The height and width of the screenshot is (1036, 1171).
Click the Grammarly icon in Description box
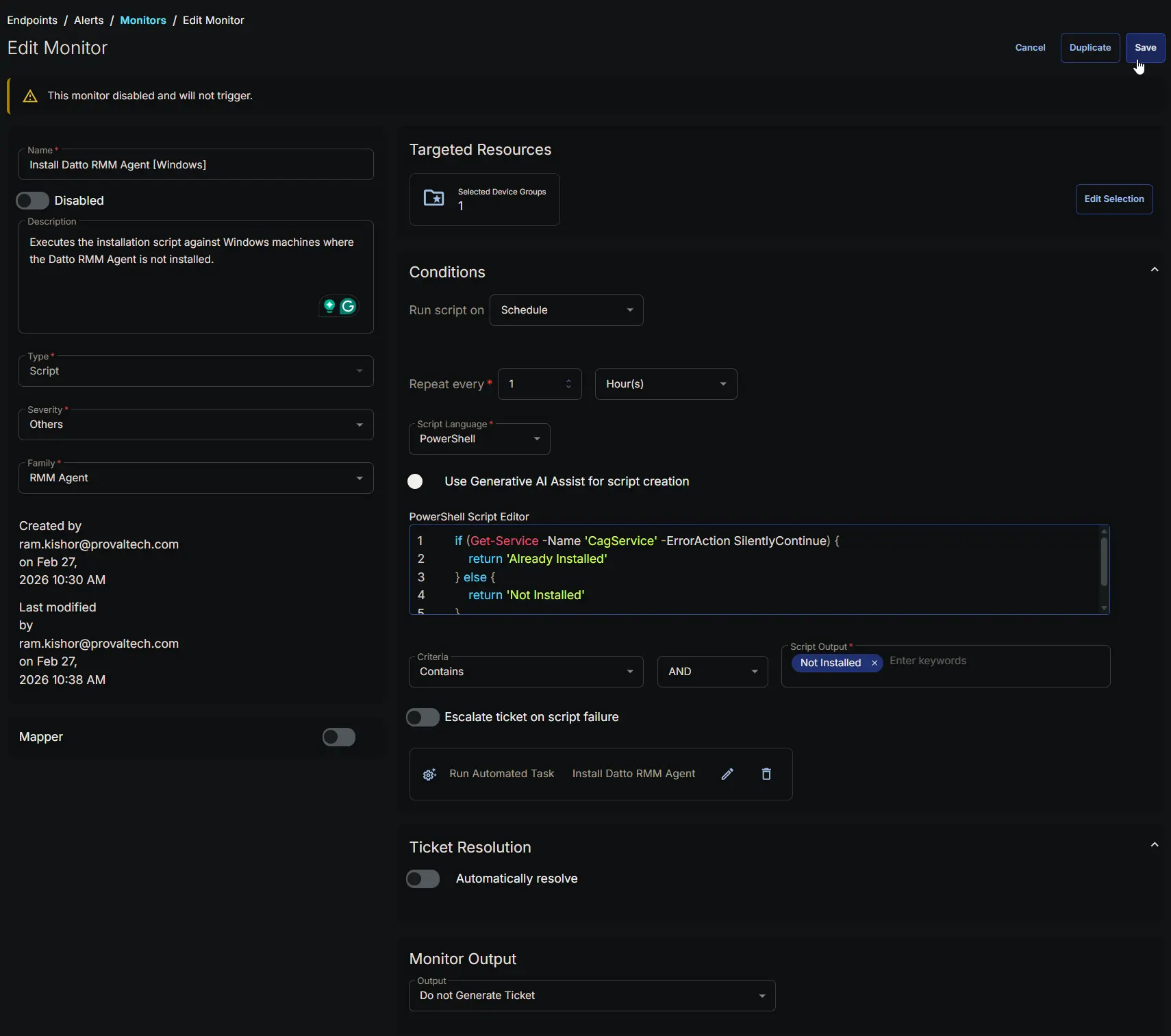click(348, 306)
